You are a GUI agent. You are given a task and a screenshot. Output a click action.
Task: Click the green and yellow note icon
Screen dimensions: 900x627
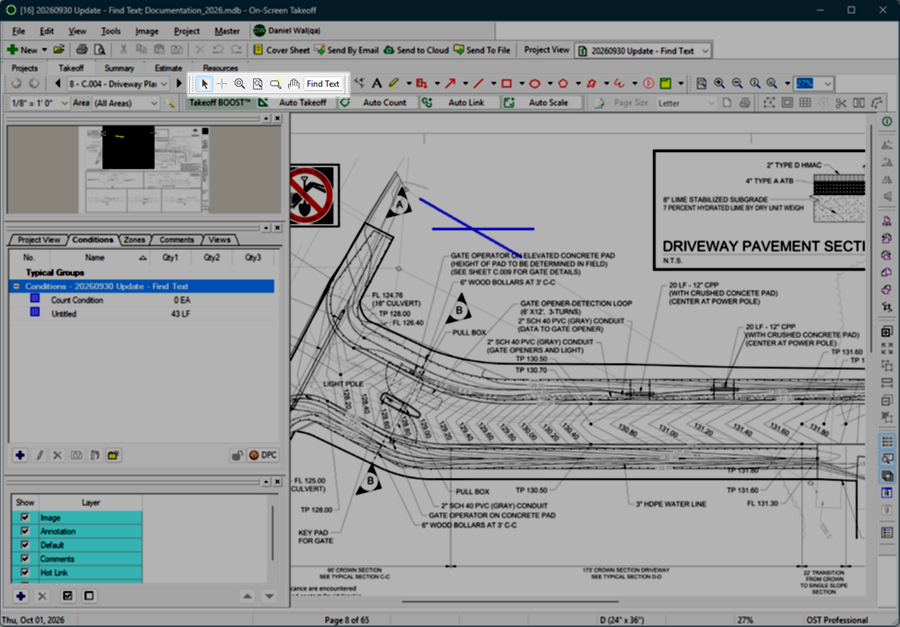[x=665, y=84]
